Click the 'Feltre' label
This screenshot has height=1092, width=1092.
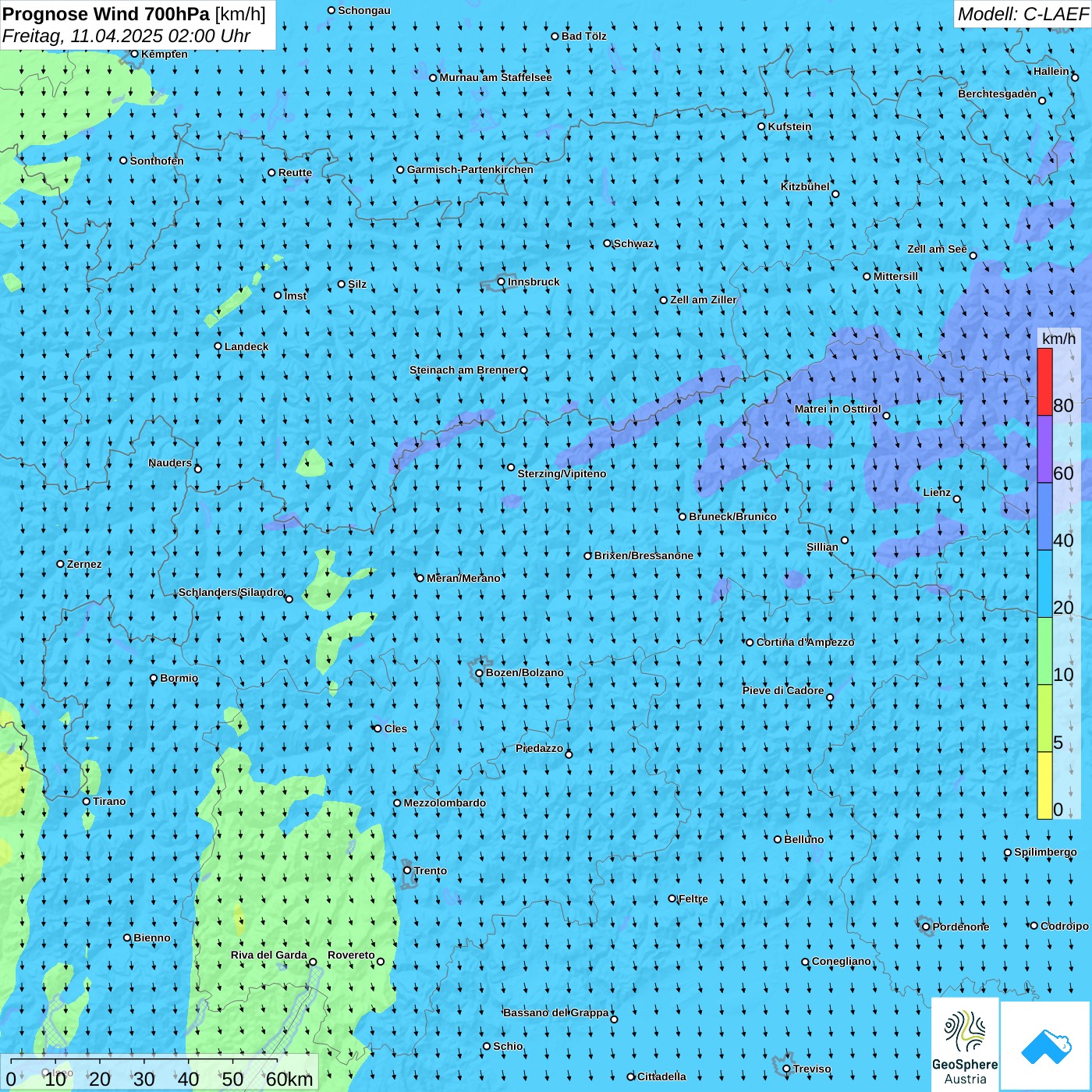693,899
